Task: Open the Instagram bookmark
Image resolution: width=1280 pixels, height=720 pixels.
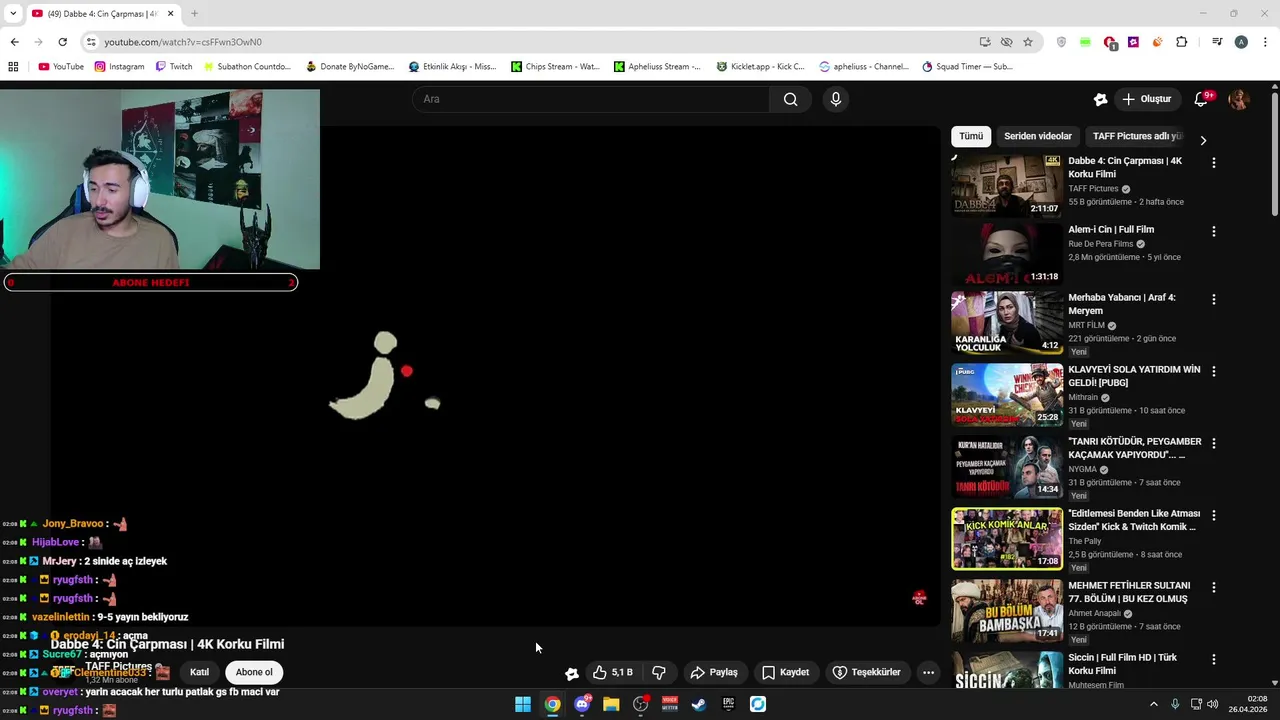Action: pyautogui.click(x=119, y=67)
